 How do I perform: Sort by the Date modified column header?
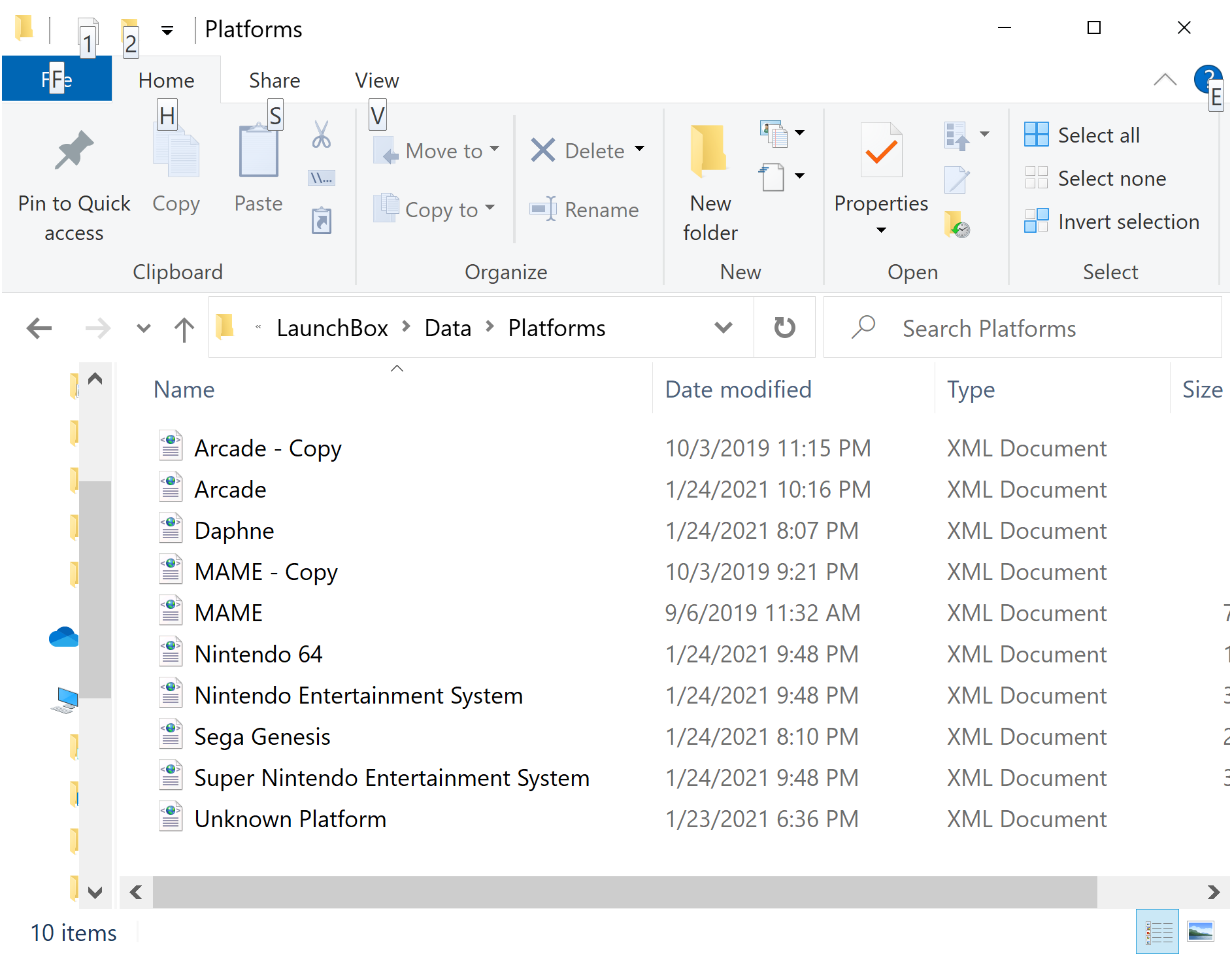tap(738, 390)
